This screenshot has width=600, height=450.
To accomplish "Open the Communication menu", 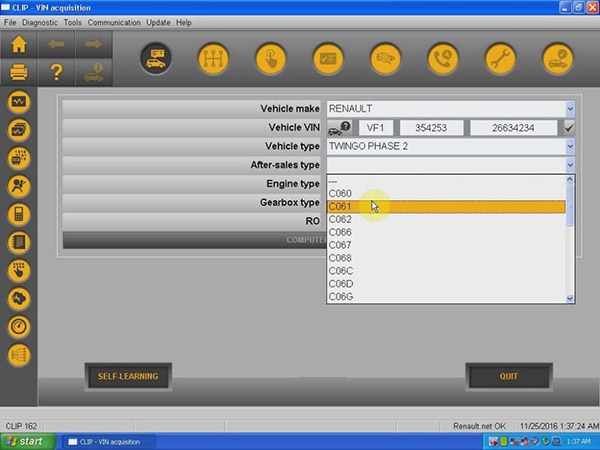I will pos(114,22).
